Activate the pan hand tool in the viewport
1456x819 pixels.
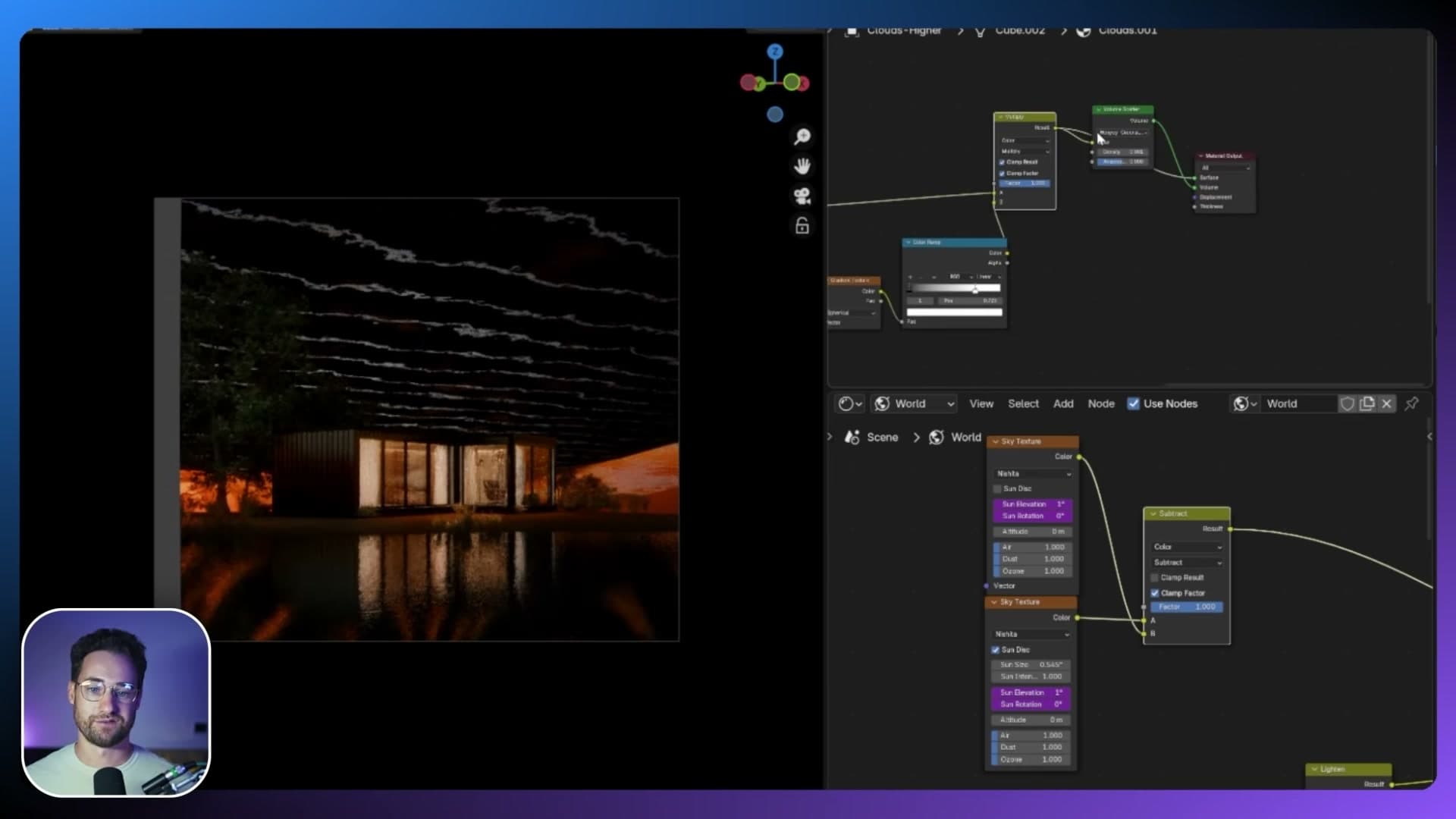pyautogui.click(x=802, y=166)
